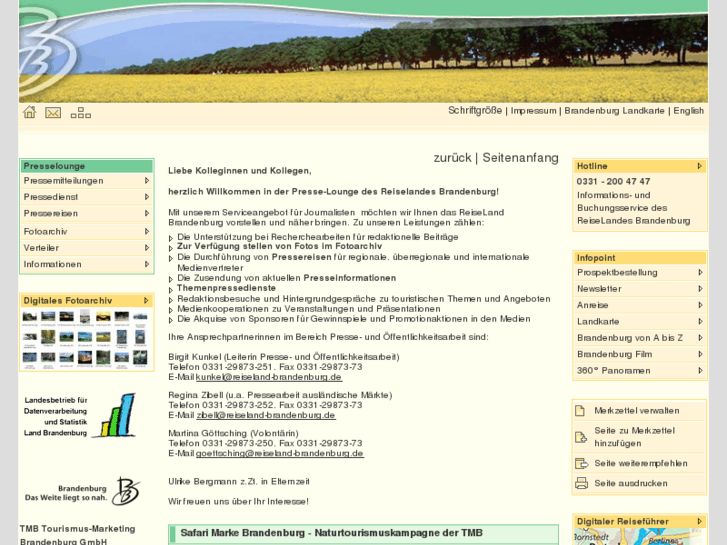Screen dimensions: 727x545
Task: Click the printer icon for Seite ausdrucken
Action: tap(581, 483)
